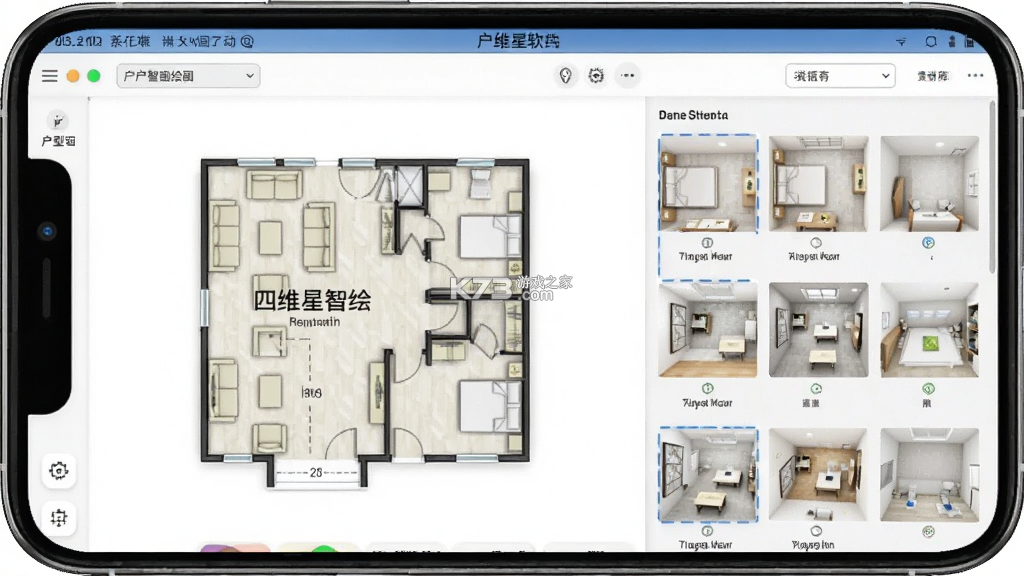The width and height of the screenshot is (1024, 576).
Task: Click the icon above Tiagel Meur label
Action: [x=707, y=532]
